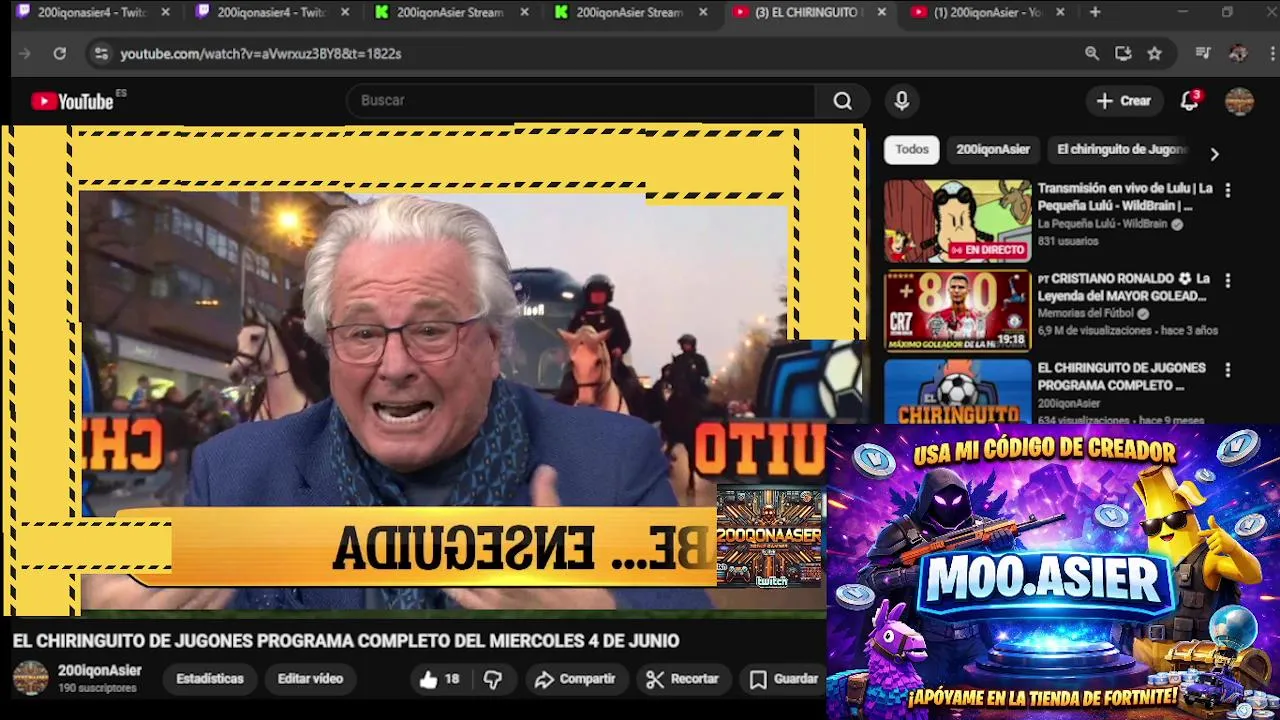The height and width of the screenshot is (720, 1280).
Task: Open options for El Chiringuito Programa Completo suggestion
Action: [1228, 370]
